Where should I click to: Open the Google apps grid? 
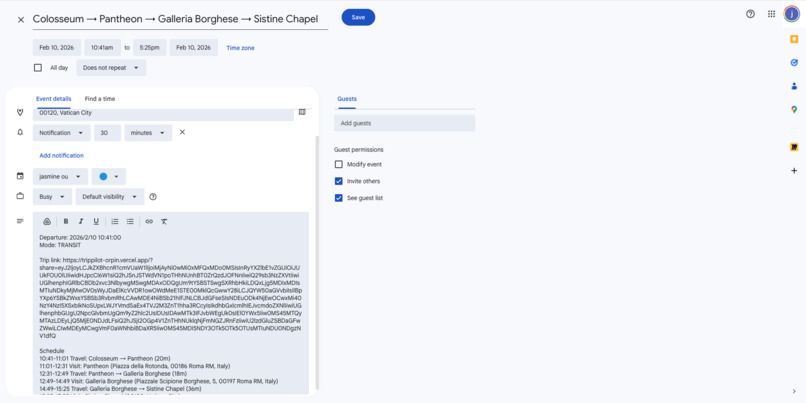(772, 14)
